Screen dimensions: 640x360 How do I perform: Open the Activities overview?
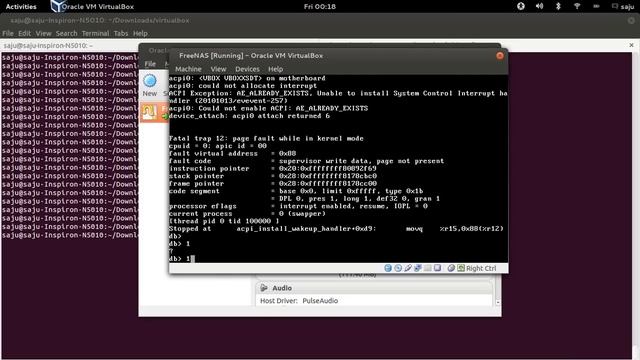pyautogui.click(x=21, y=7)
